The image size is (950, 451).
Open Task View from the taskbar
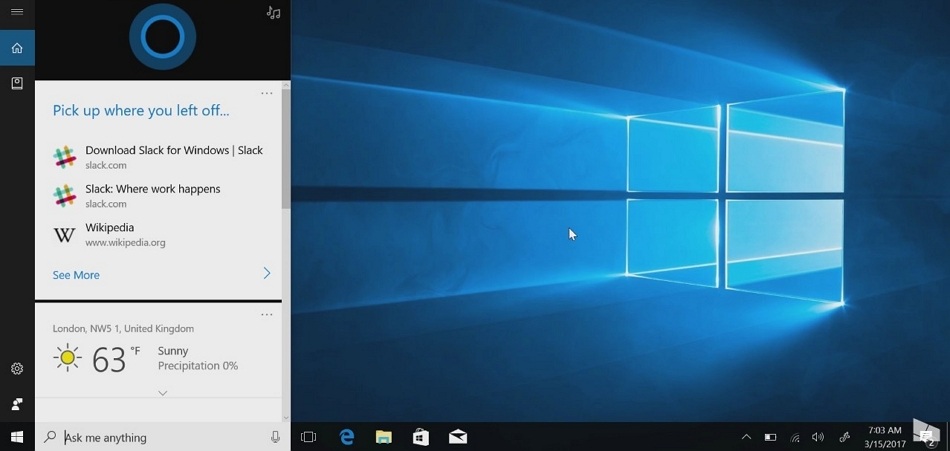[309, 437]
